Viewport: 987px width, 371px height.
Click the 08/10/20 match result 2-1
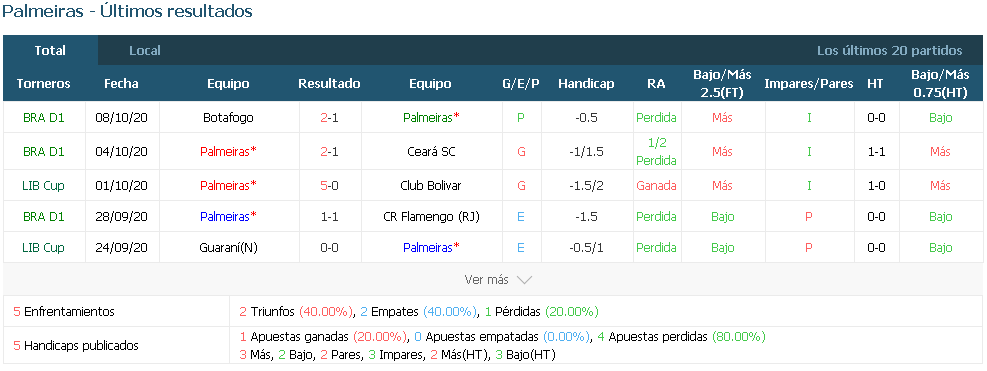tap(329, 118)
